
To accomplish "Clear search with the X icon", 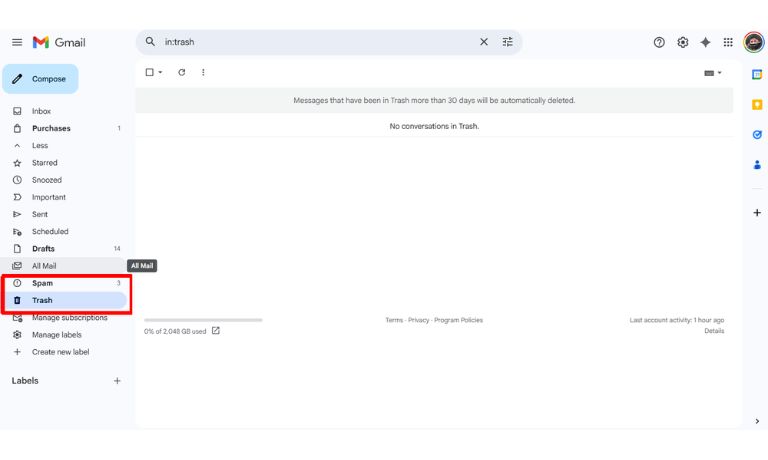I will pos(484,42).
